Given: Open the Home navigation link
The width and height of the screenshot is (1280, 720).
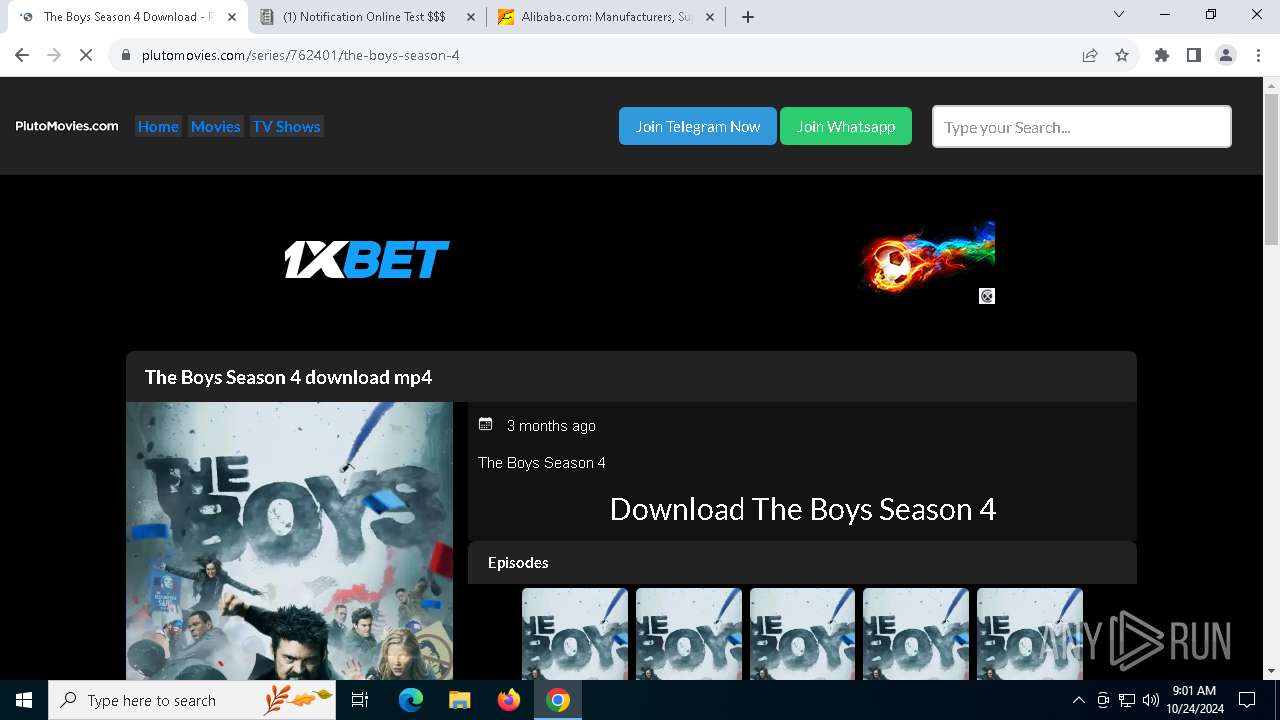Looking at the screenshot, I should pyautogui.click(x=158, y=126).
